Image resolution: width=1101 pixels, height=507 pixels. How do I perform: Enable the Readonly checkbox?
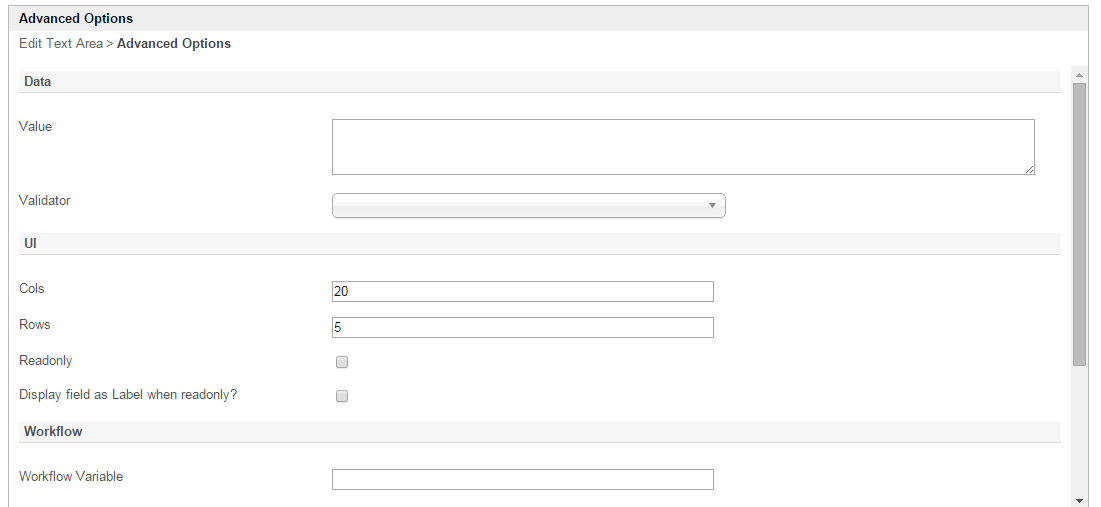point(342,362)
